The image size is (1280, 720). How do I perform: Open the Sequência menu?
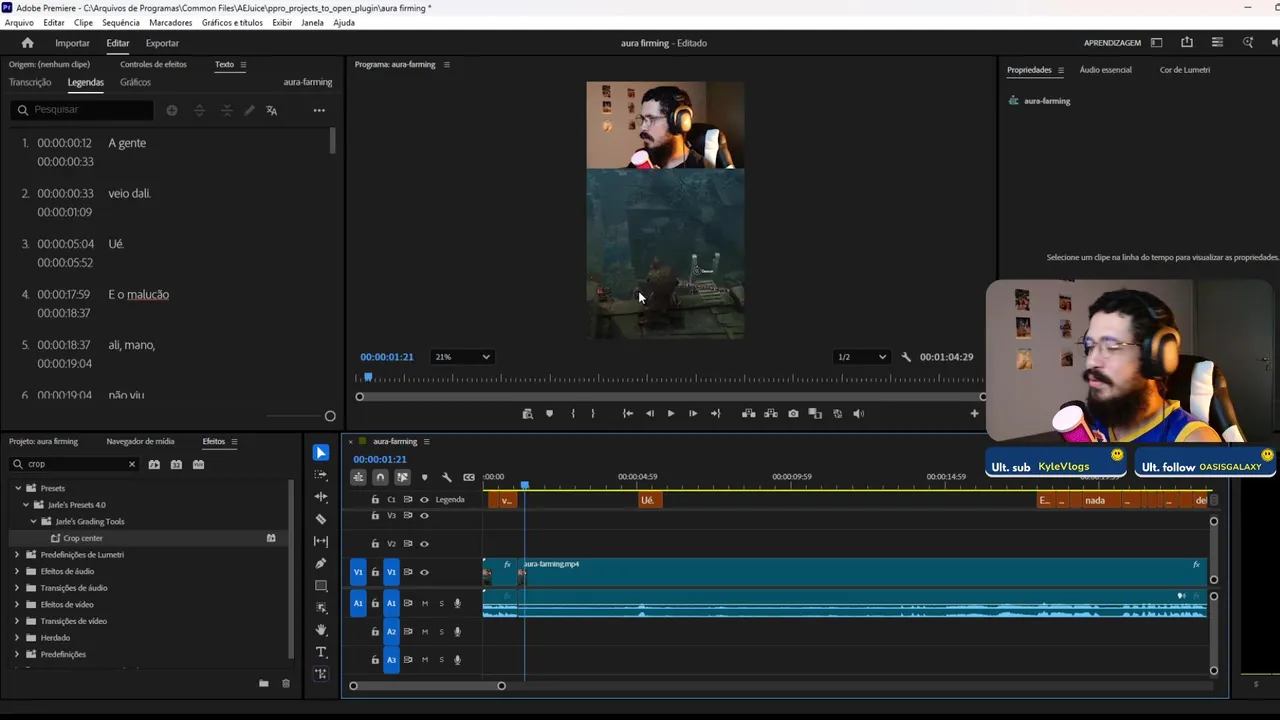pos(121,22)
